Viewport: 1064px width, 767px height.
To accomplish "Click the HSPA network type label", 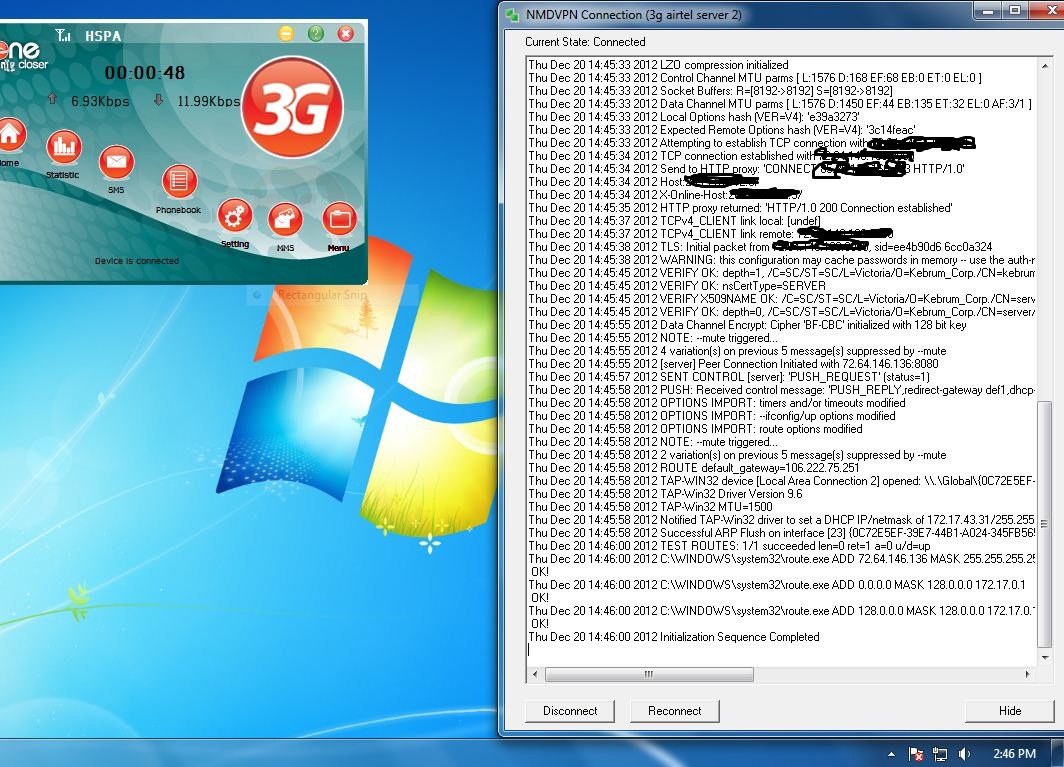I will point(102,36).
